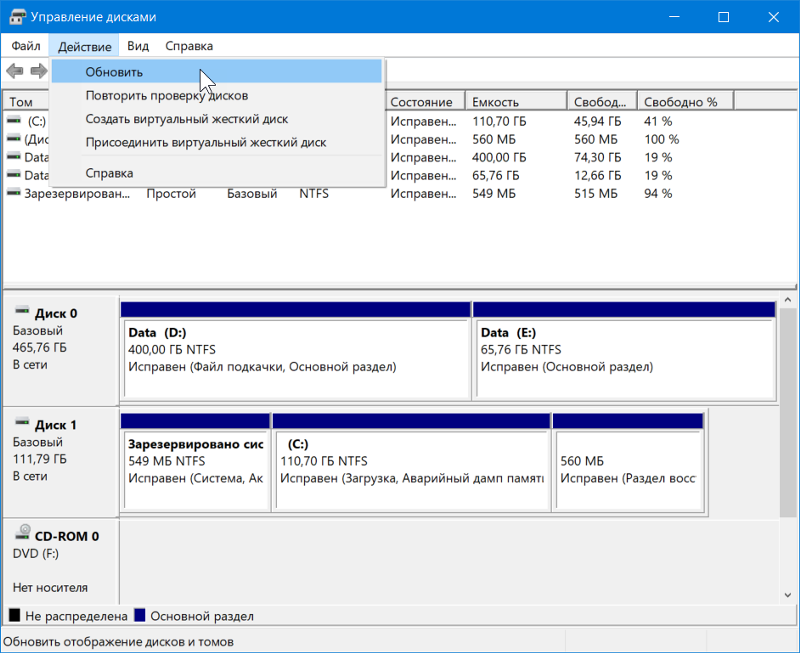Sort by the Емкость column header
Image resolution: width=800 pixels, height=653 pixels.
point(516,102)
